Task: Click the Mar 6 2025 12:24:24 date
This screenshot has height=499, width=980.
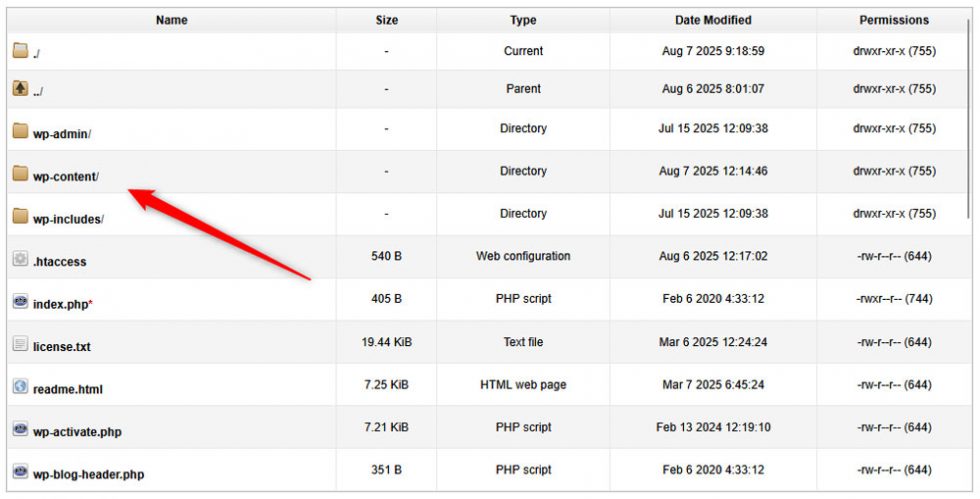Action: pos(713,342)
